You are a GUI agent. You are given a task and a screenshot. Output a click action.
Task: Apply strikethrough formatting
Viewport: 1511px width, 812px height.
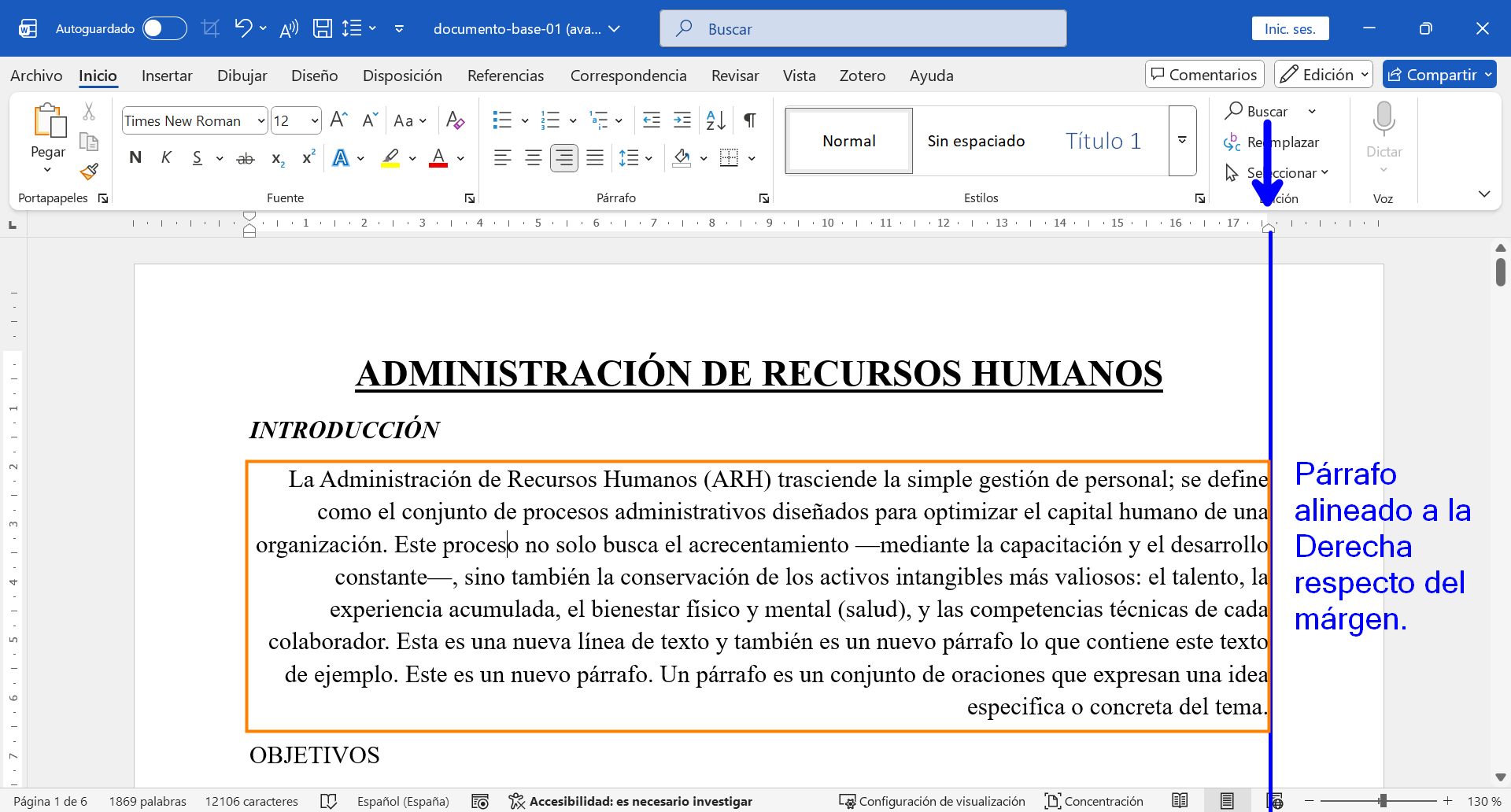pyautogui.click(x=246, y=158)
